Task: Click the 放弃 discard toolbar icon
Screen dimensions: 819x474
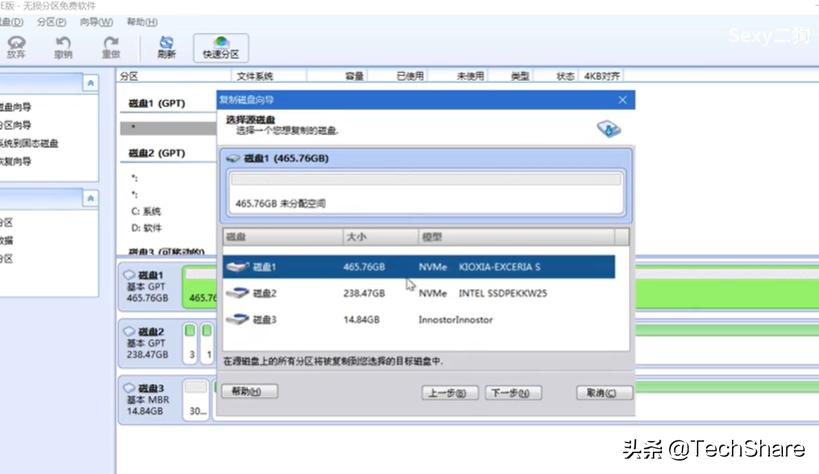Action: tap(16, 47)
